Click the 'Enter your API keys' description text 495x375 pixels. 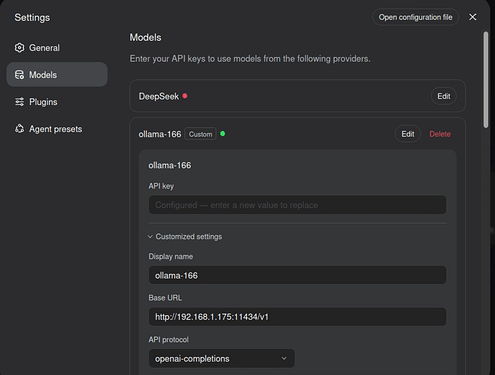(x=250, y=59)
